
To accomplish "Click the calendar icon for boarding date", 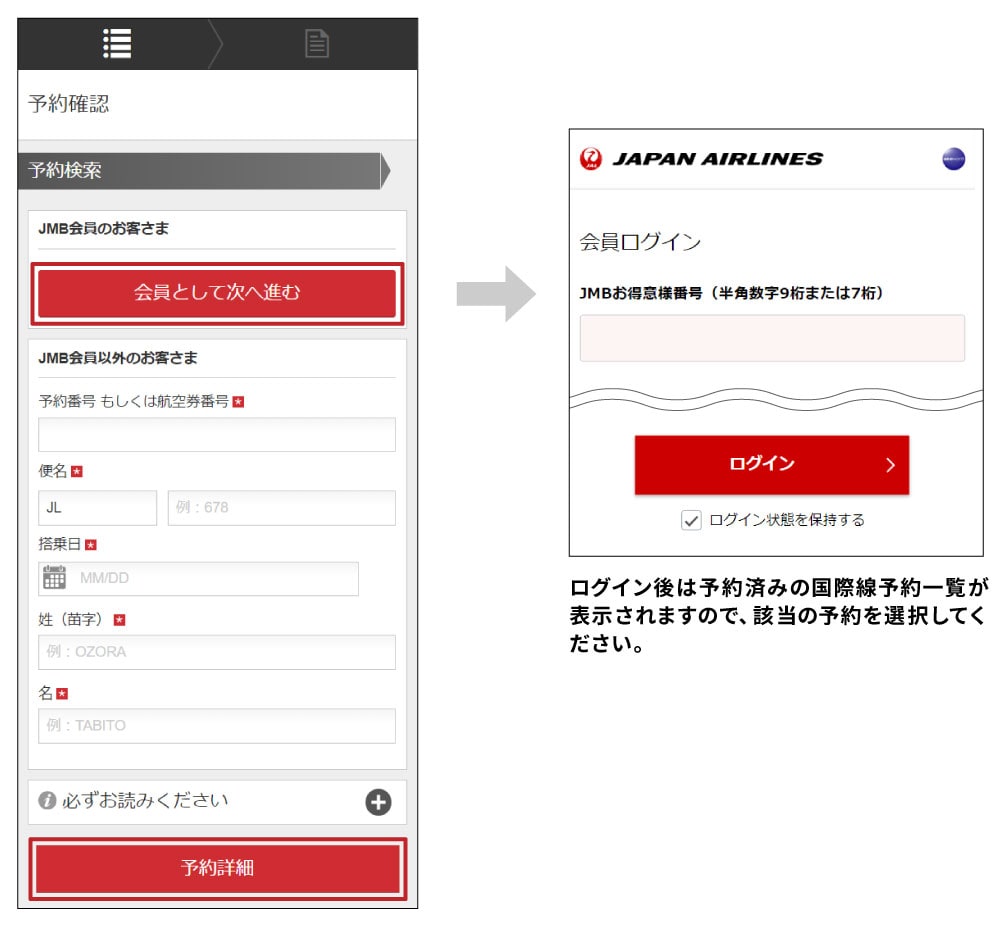I will click(x=54, y=578).
